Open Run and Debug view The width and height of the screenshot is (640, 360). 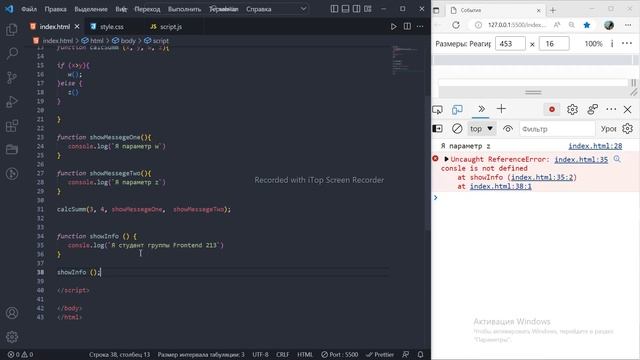coord(12,101)
